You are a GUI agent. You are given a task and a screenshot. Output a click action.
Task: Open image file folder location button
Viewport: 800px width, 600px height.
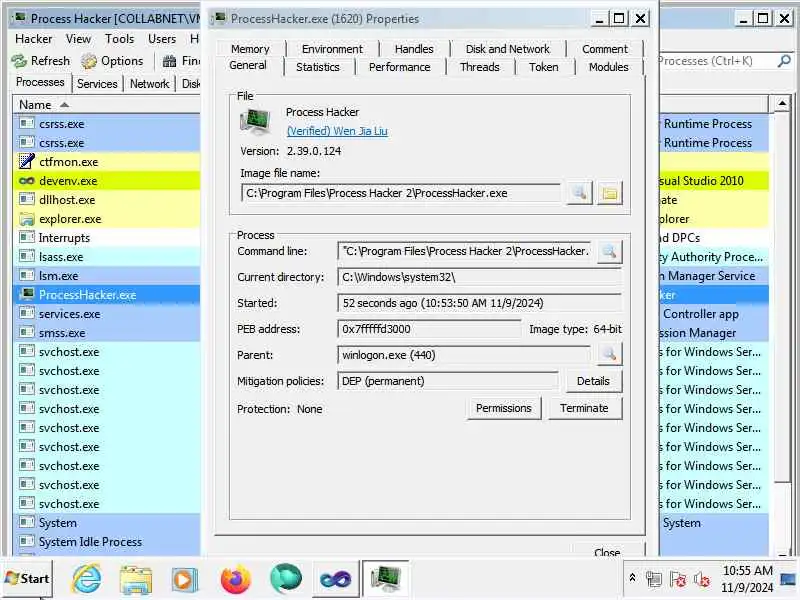[x=610, y=193]
